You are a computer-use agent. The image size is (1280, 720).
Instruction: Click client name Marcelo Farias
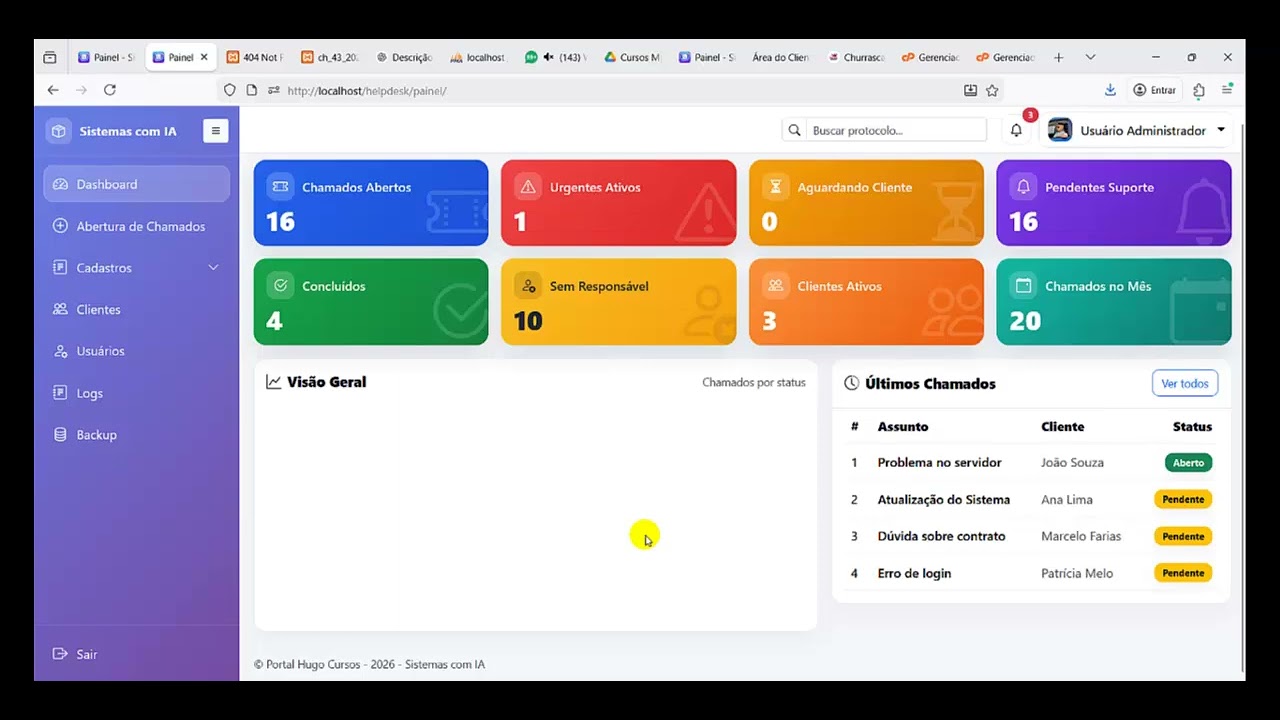(x=1081, y=536)
